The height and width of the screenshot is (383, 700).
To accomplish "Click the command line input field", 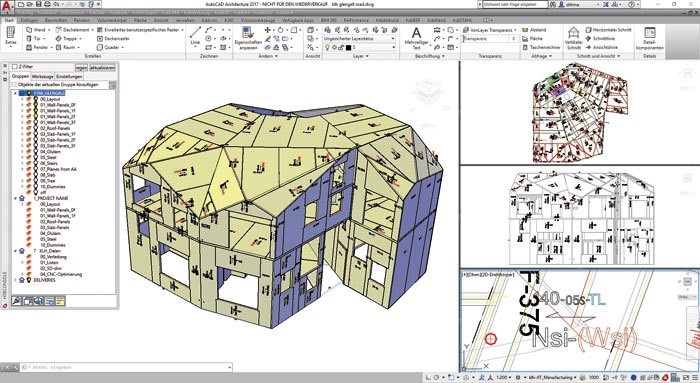I will click(x=126, y=367).
